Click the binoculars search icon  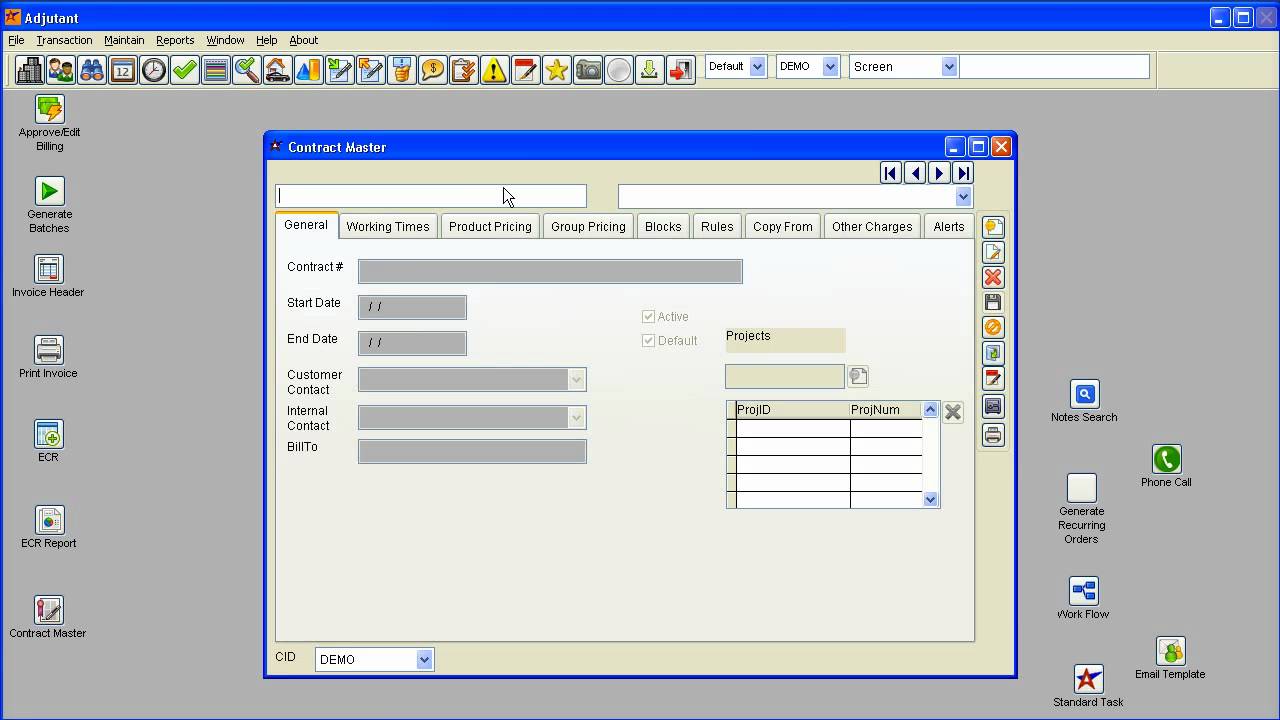click(x=92, y=70)
